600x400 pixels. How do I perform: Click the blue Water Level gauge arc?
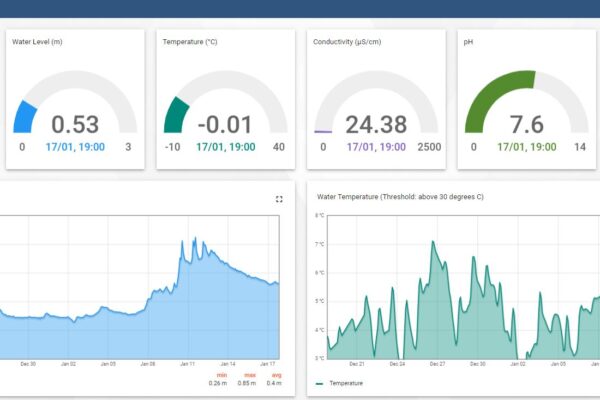(x=25, y=118)
